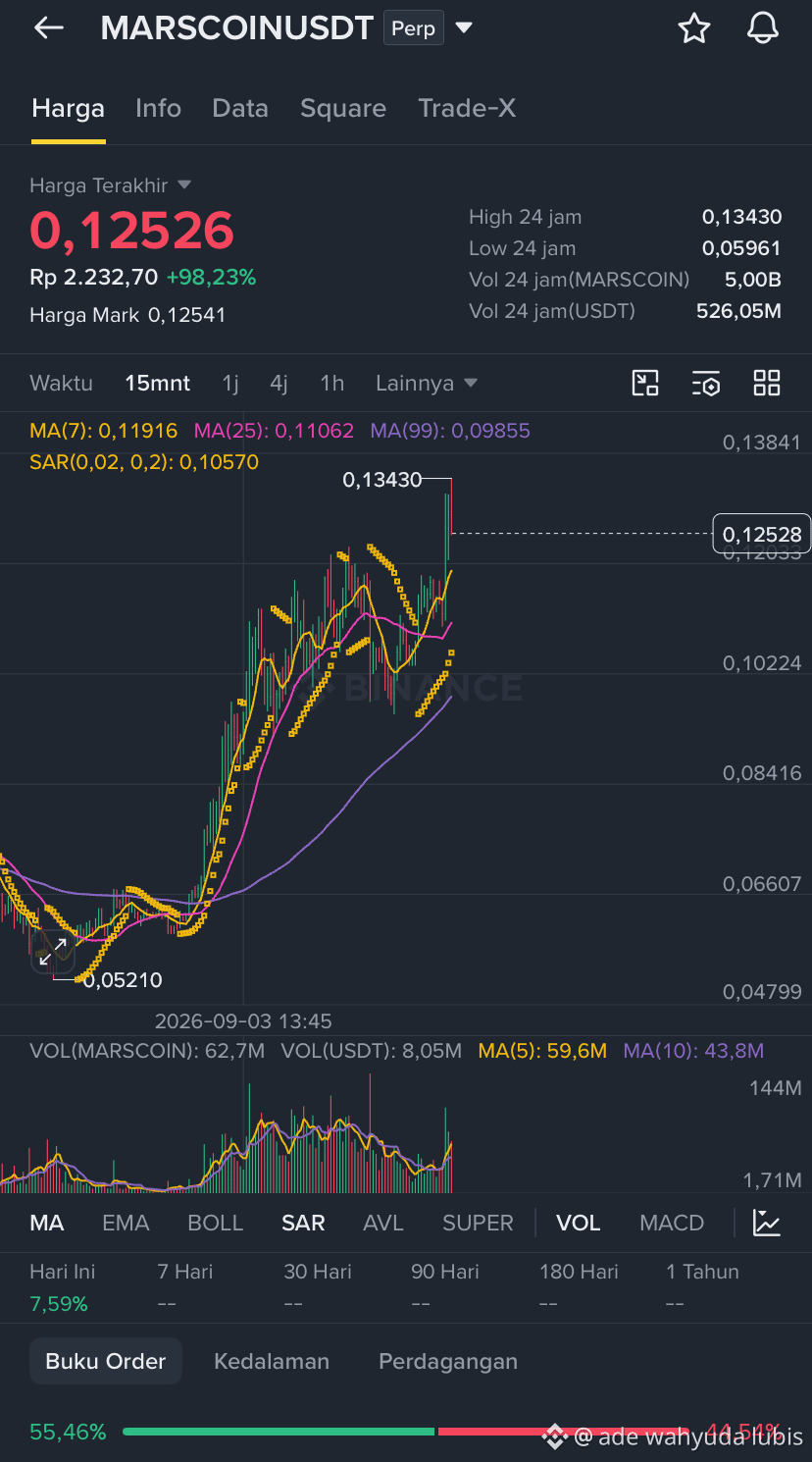The image size is (812, 1462).
Task: Toggle the SAR indicator on chart
Action: tap(303, 1223)
